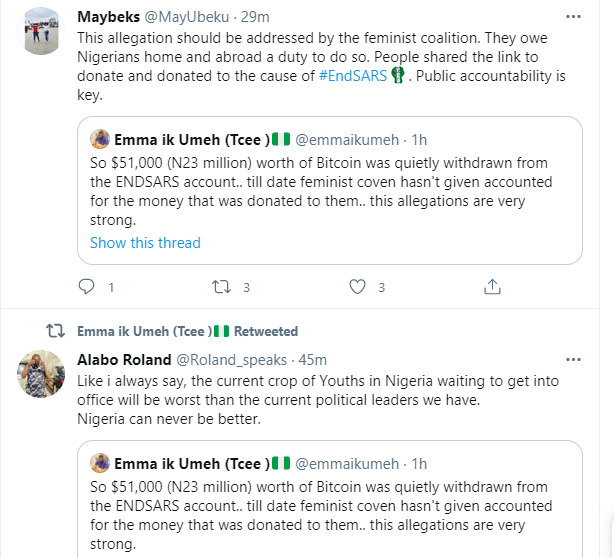Share the Maybeks tweet

492,287
